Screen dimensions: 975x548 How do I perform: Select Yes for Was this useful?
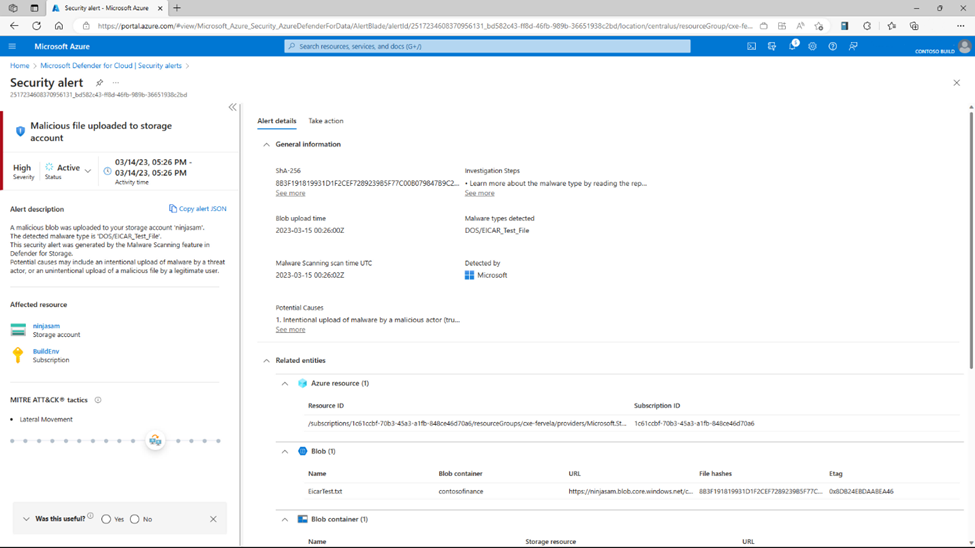106,519
